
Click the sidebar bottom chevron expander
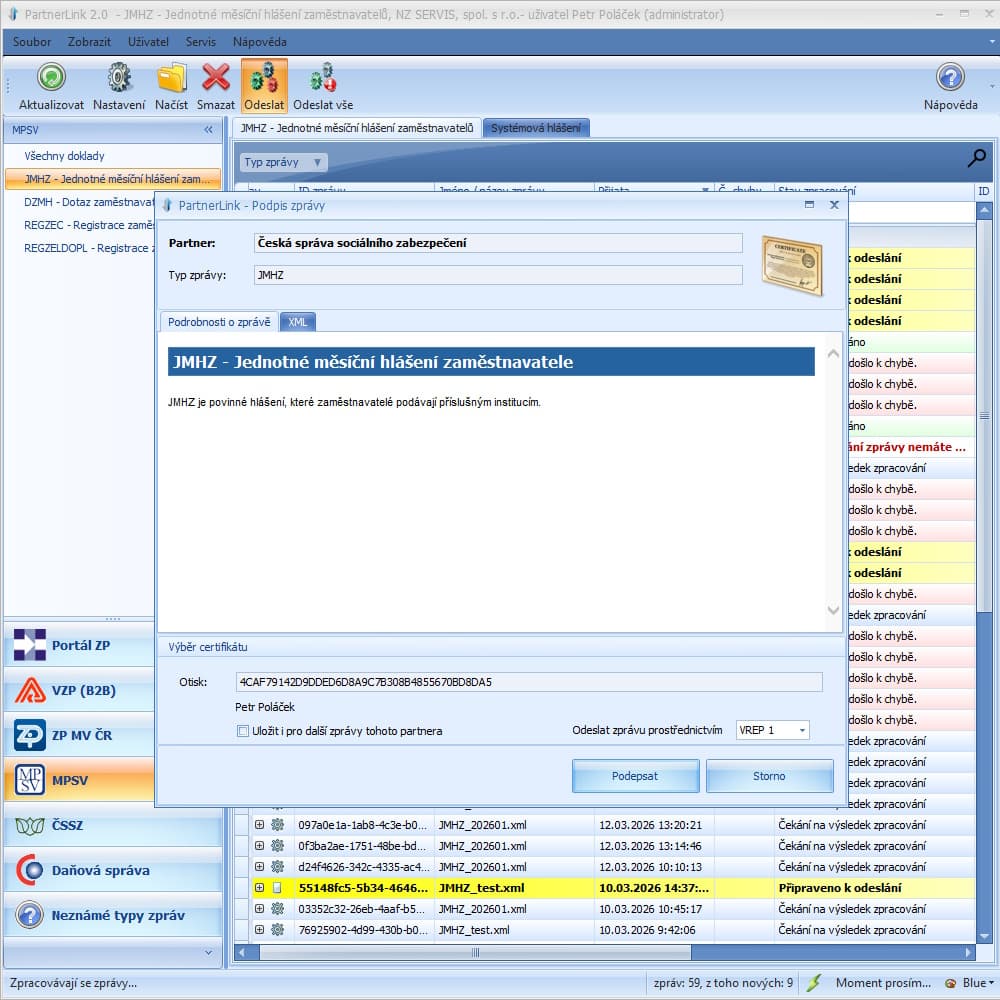click(x=209, y=953)
